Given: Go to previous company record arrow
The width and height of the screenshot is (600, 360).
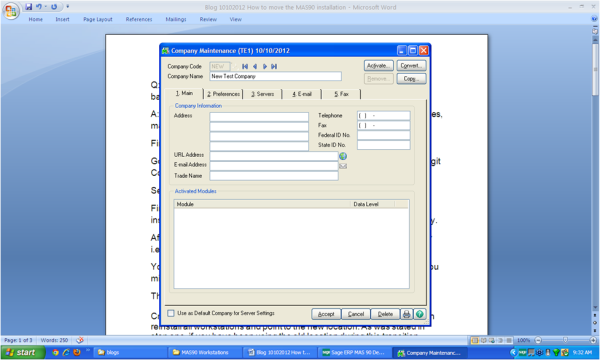Looking at the screenshot, I should click(x=255, y=66).
